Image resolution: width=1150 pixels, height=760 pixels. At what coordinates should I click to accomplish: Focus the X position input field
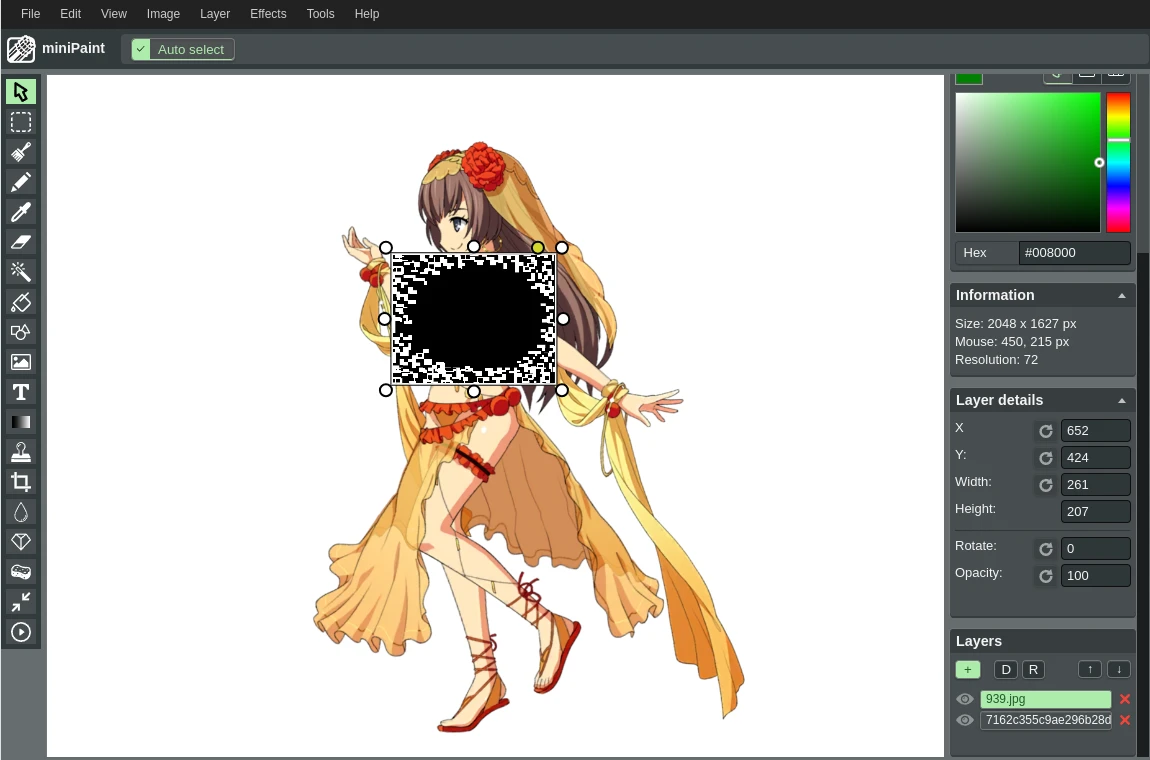coord(1096,431)
